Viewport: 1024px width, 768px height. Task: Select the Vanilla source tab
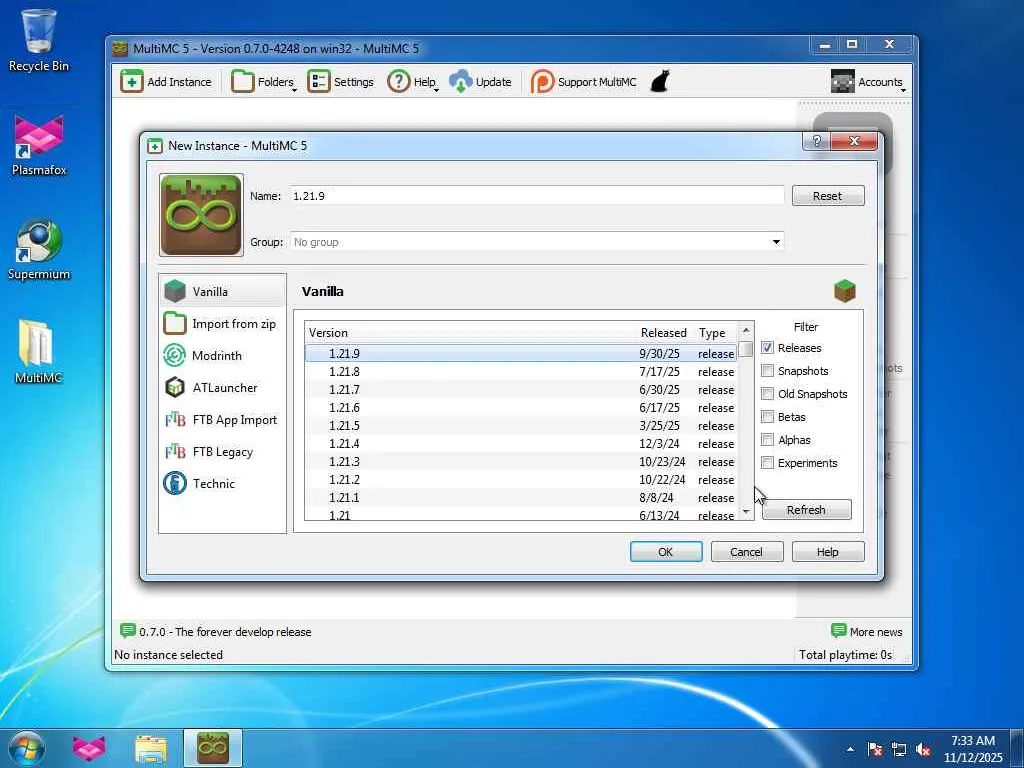pos(222,291)
